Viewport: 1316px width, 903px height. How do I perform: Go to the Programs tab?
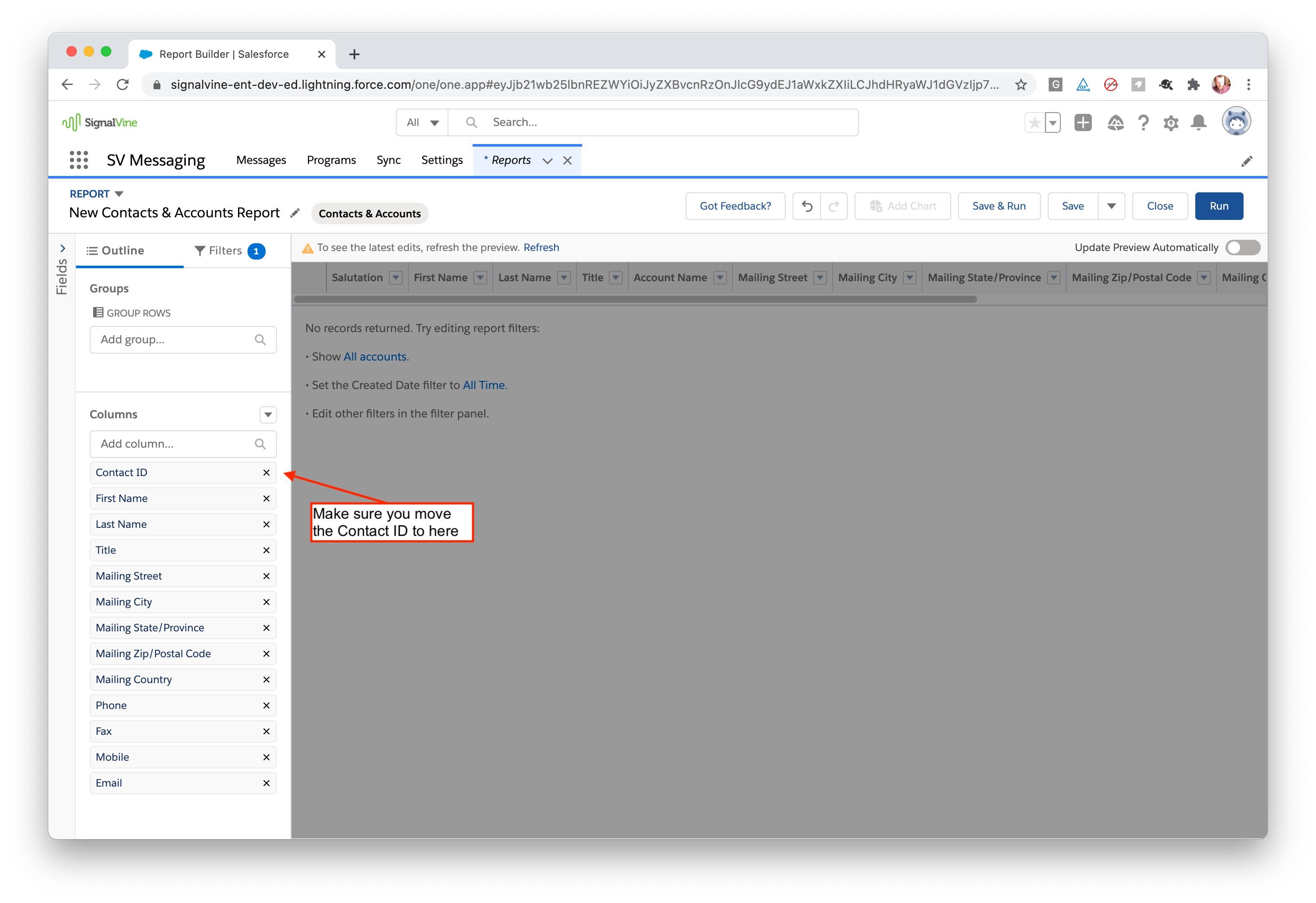click(x=331, y=160)
